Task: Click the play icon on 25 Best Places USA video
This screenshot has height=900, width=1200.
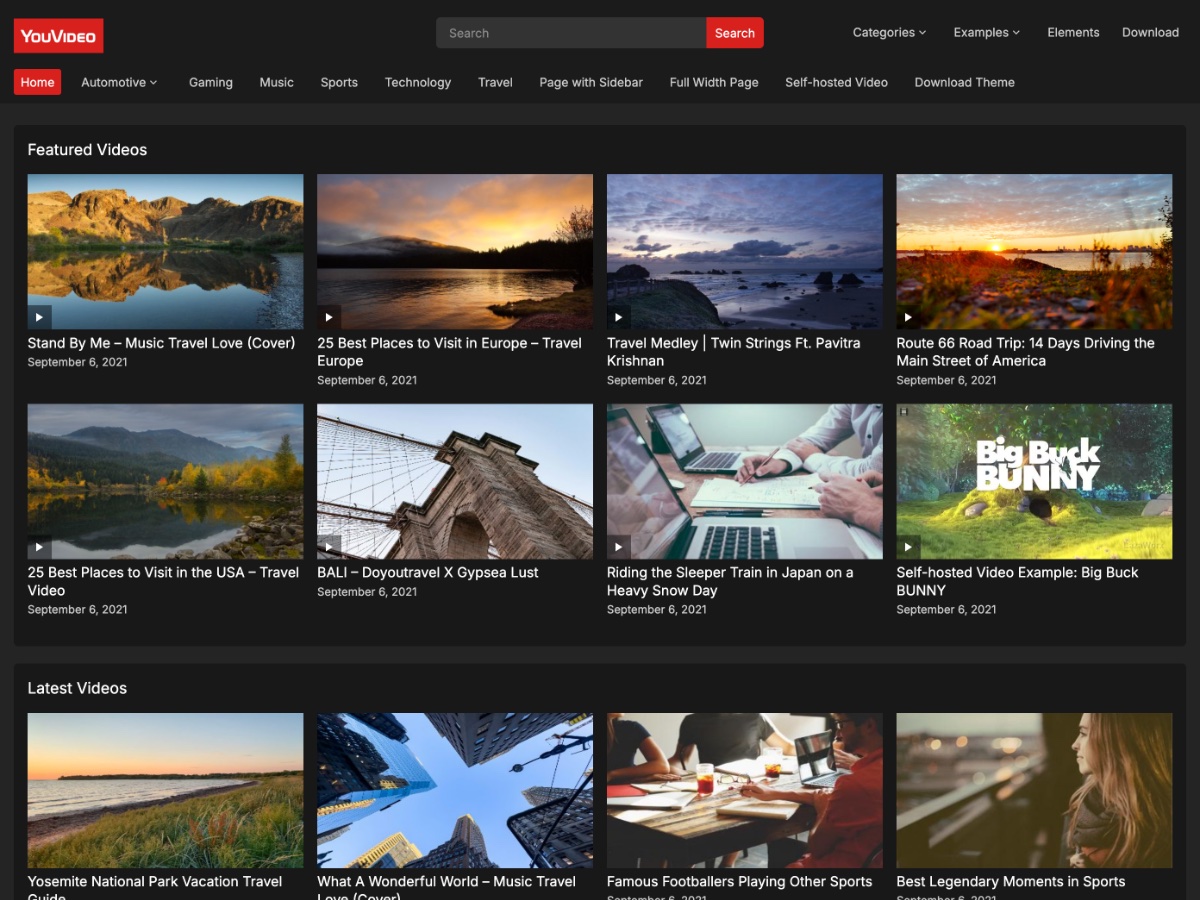Action: click(x=39, y=546)
